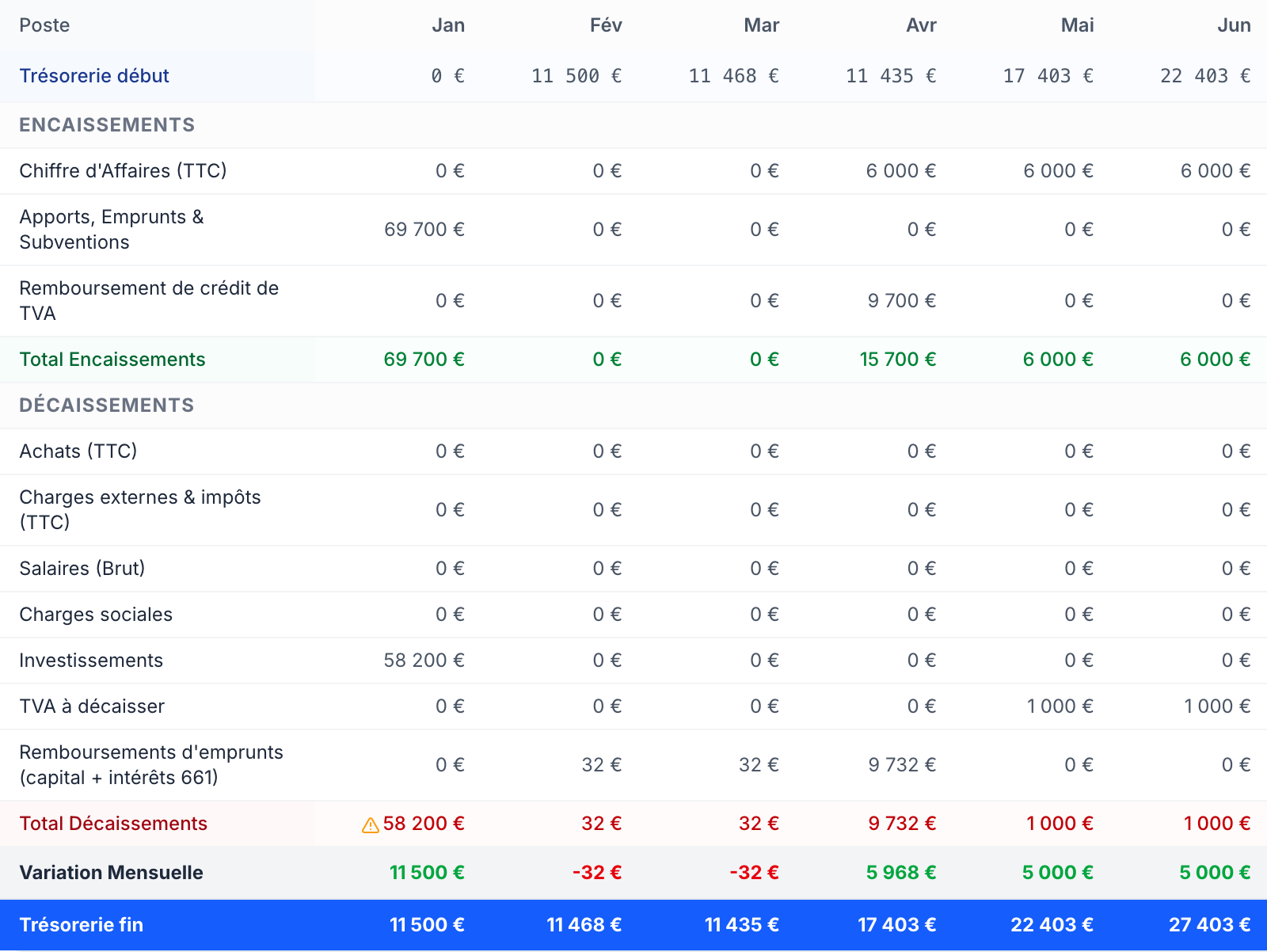Click the Variation Mensuelle row label
Image resolution: width=1267 pixels, height=952 pixels.
[111, 873]
